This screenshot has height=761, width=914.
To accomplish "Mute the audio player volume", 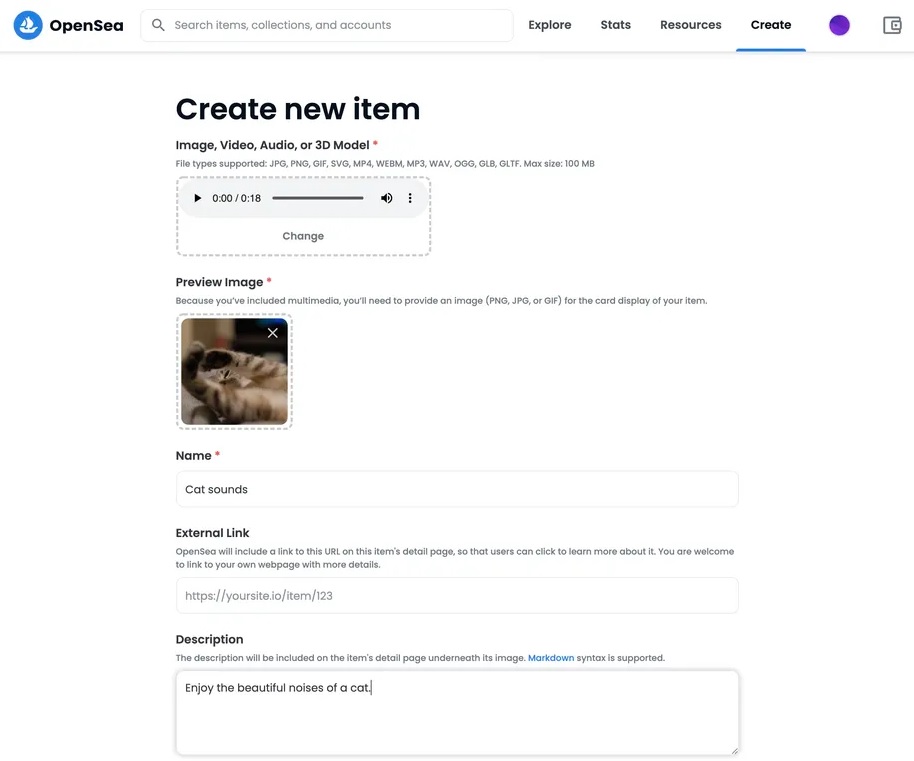I will tap(387, 198).
